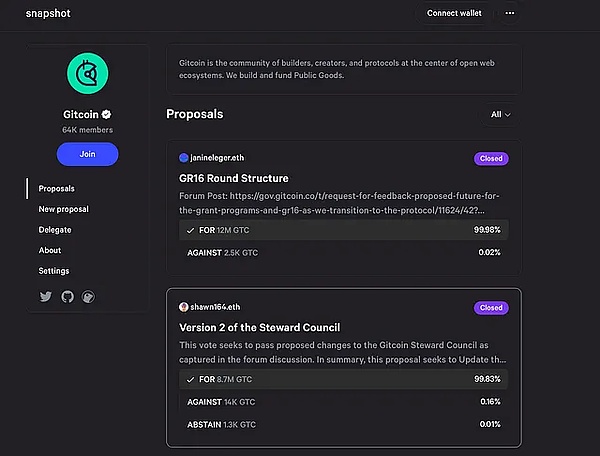Open space Settings
The height and width of the screenshot is (456, 600).
(x=53, y=271)
